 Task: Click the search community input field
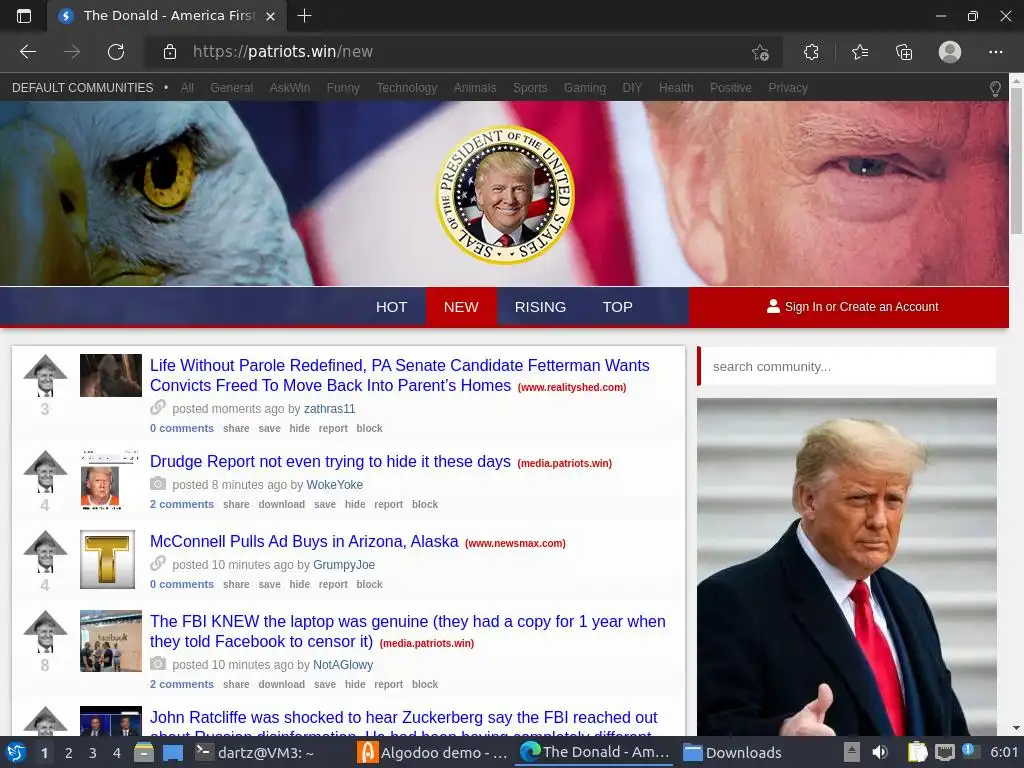click(848, 366)
